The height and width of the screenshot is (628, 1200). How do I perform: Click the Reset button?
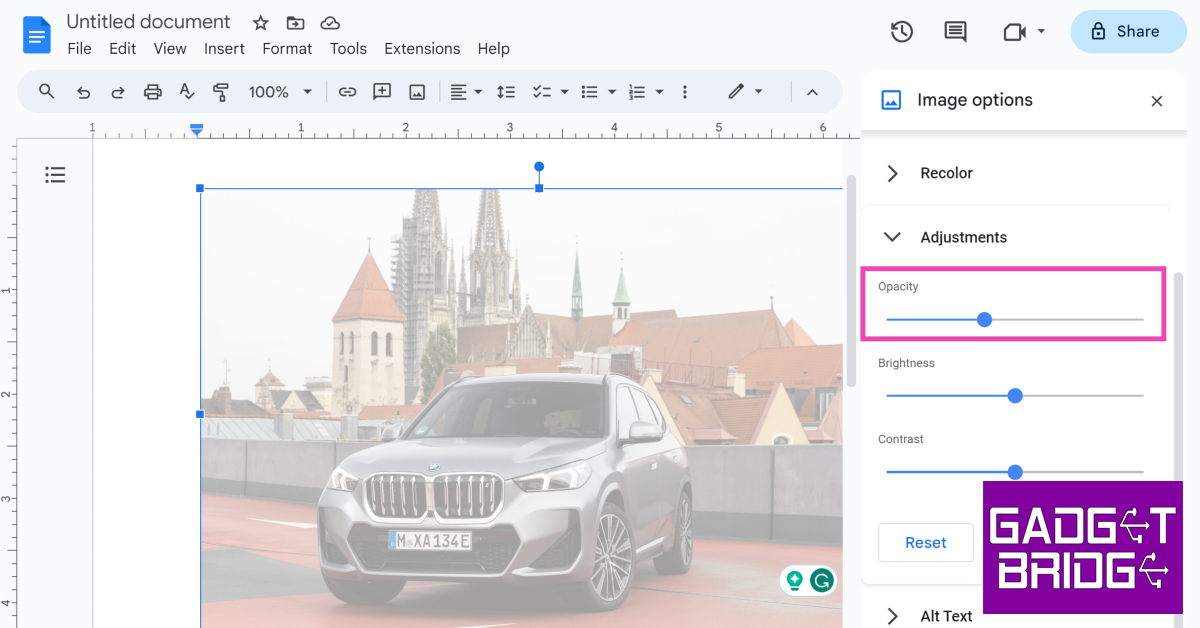[925, 543]
